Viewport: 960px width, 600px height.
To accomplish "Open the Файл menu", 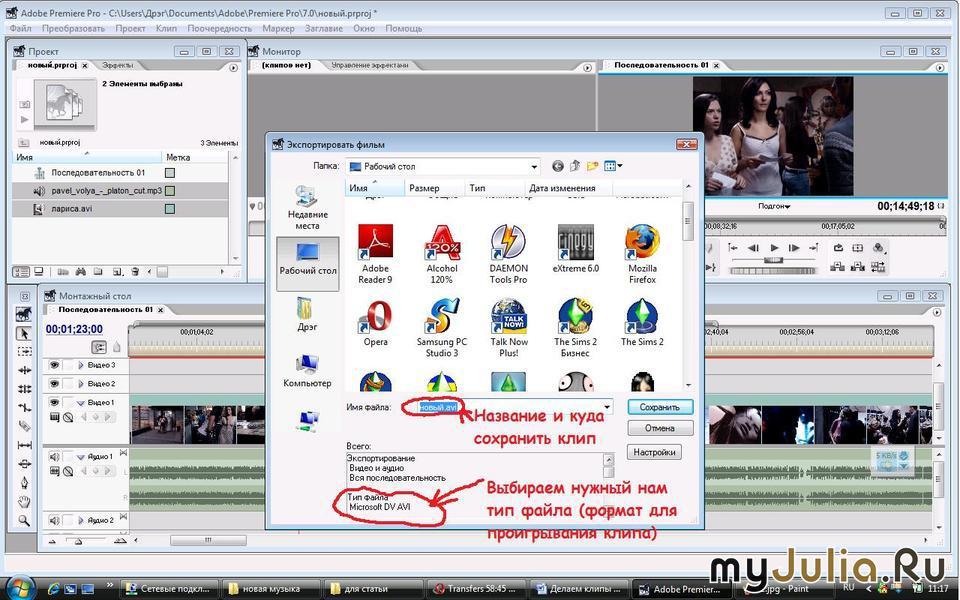I will (20, 28).
